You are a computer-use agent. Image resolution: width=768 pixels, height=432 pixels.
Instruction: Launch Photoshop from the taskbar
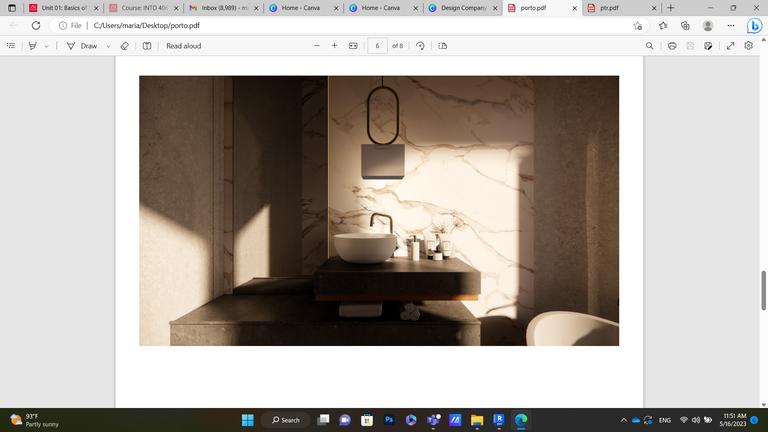tap(389, 420)
